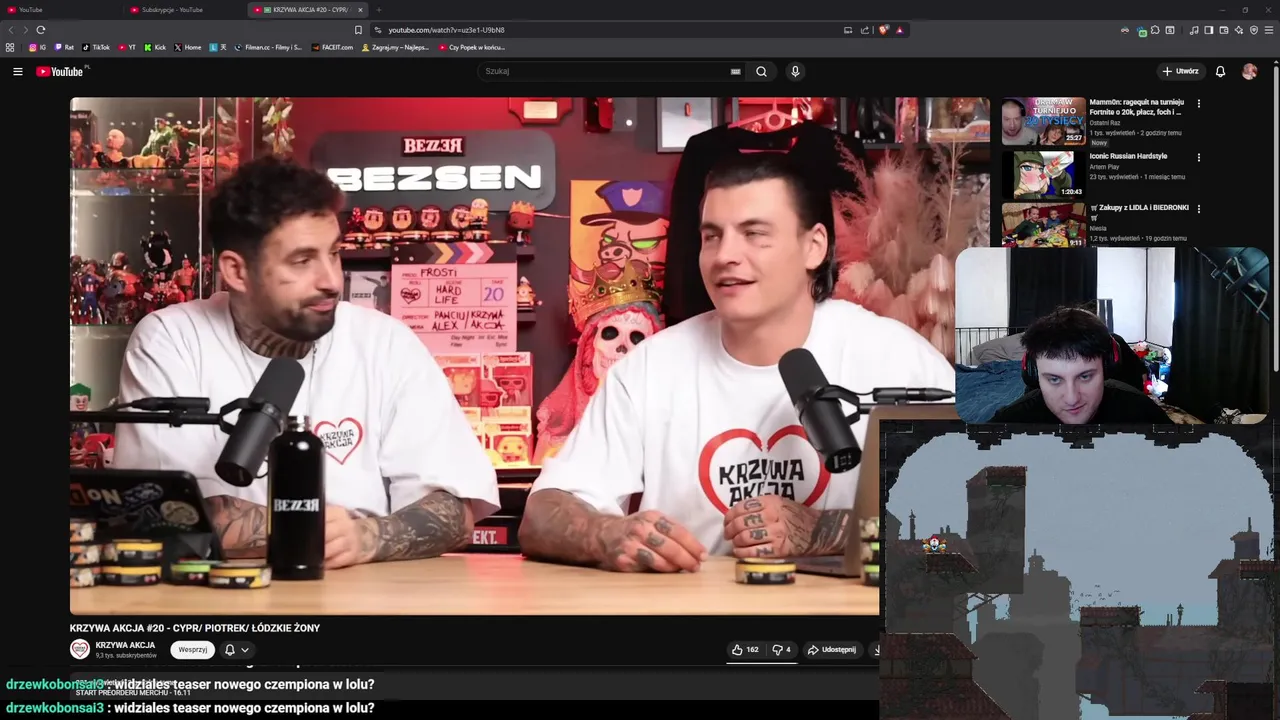
Task: Click the Wesprzyj support button
Action: pos(192,649)
